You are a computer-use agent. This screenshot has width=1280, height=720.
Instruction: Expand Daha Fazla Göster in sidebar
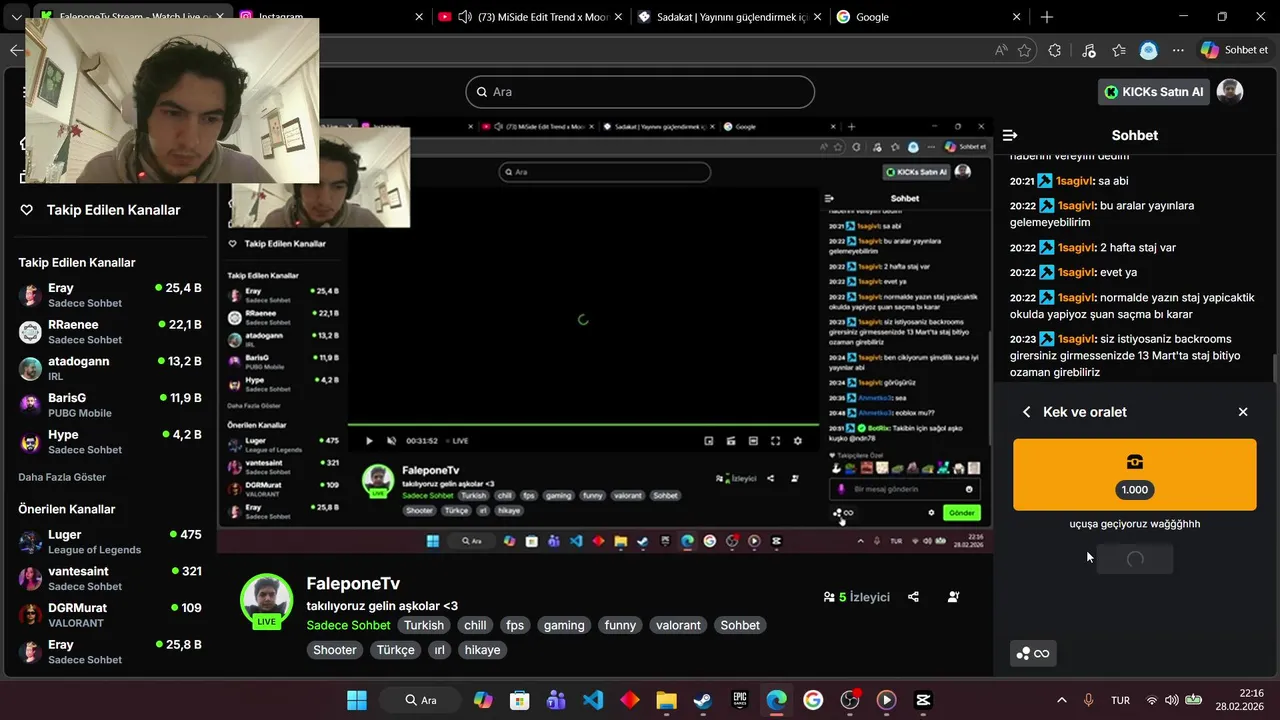[62, 477]
